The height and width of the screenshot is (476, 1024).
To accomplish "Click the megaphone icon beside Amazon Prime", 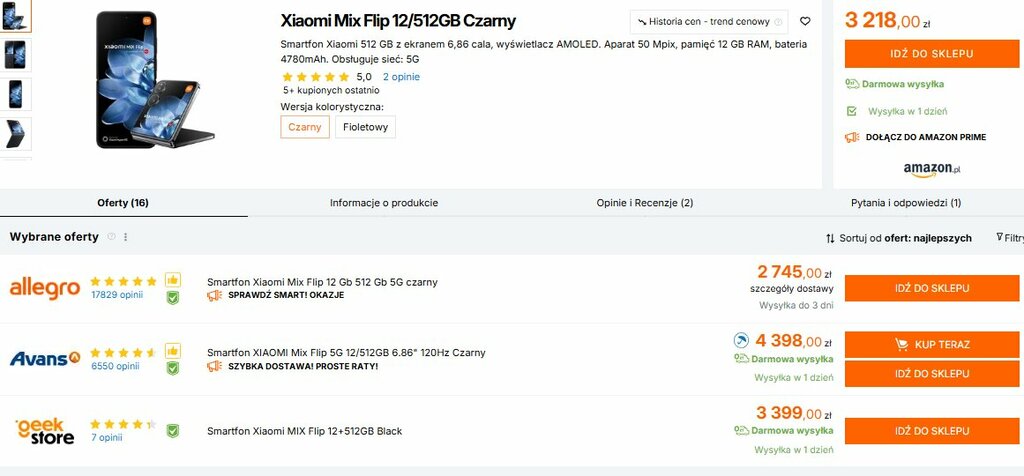I will [x=852, y=137].
